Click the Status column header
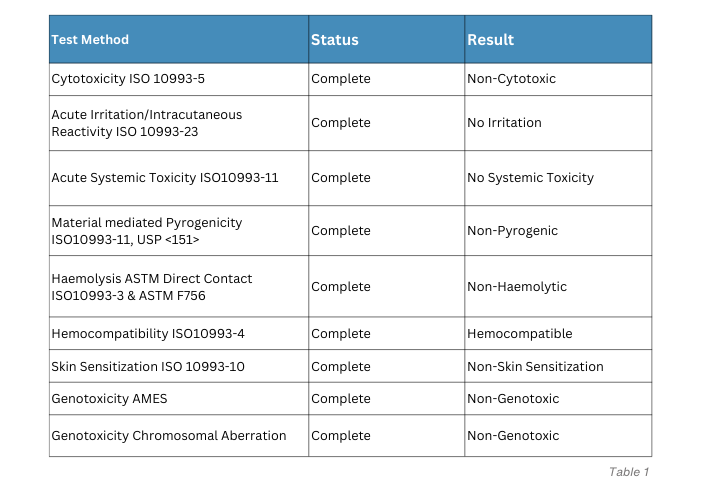Screen dimensions: 701x488 386,39
